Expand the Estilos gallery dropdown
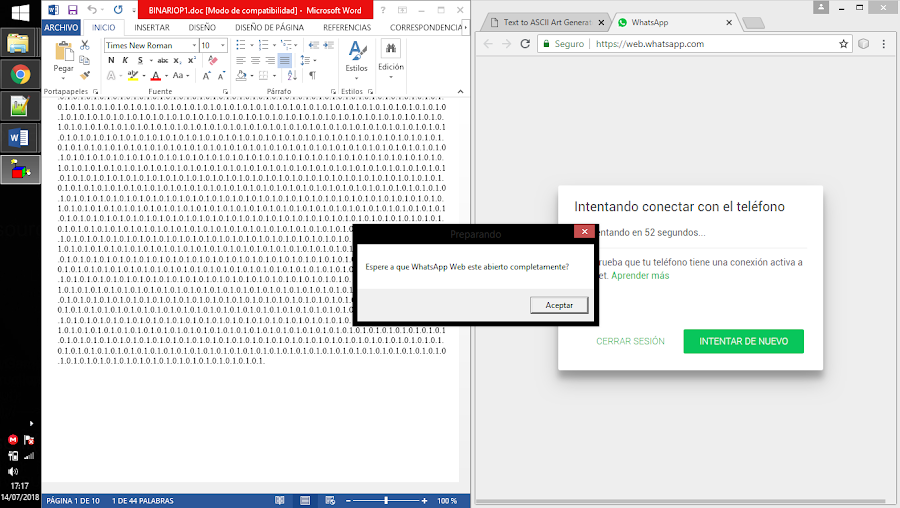 pyautogui.click(x=356, y=78)
